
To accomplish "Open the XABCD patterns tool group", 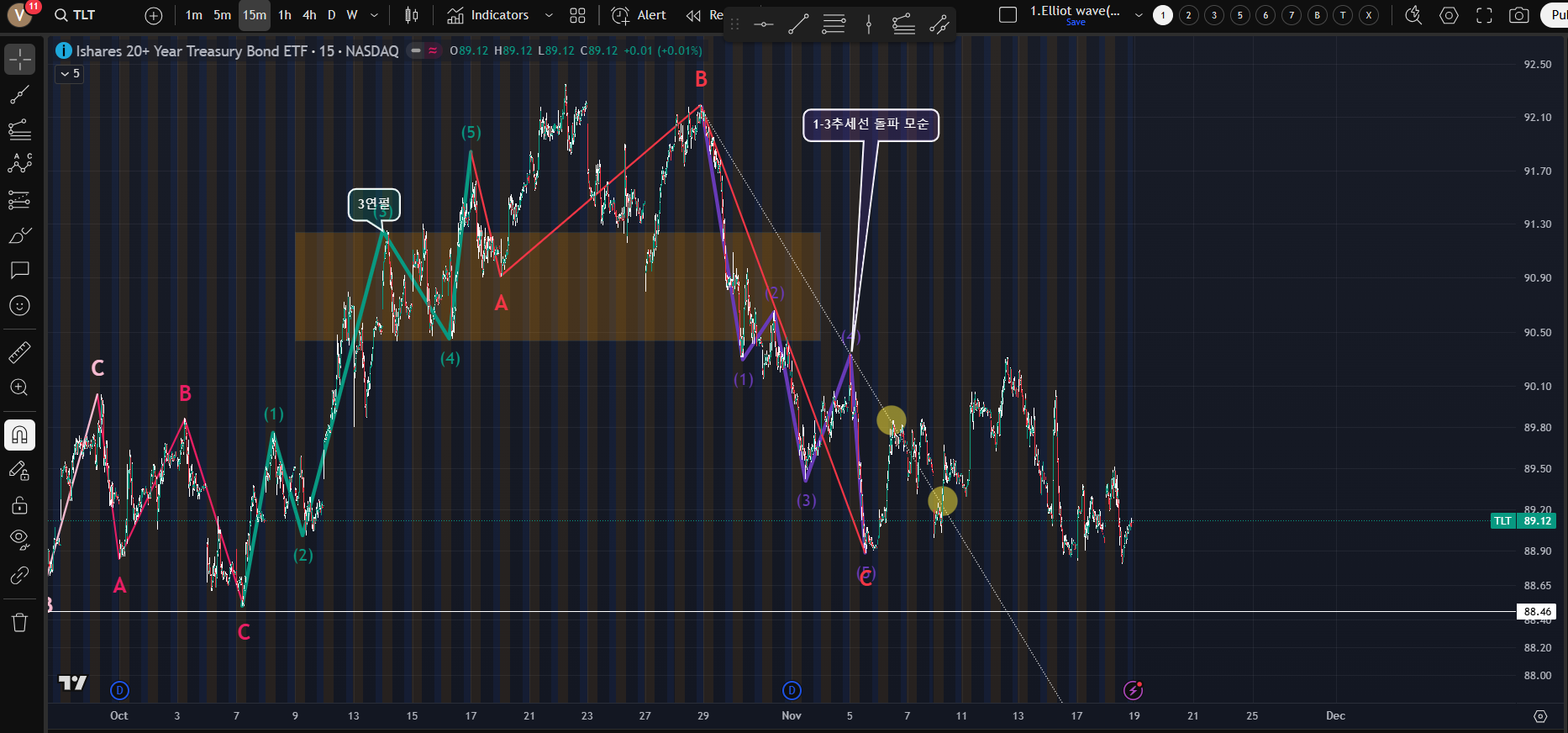I will pyautogui.click(x=19, y=164).
